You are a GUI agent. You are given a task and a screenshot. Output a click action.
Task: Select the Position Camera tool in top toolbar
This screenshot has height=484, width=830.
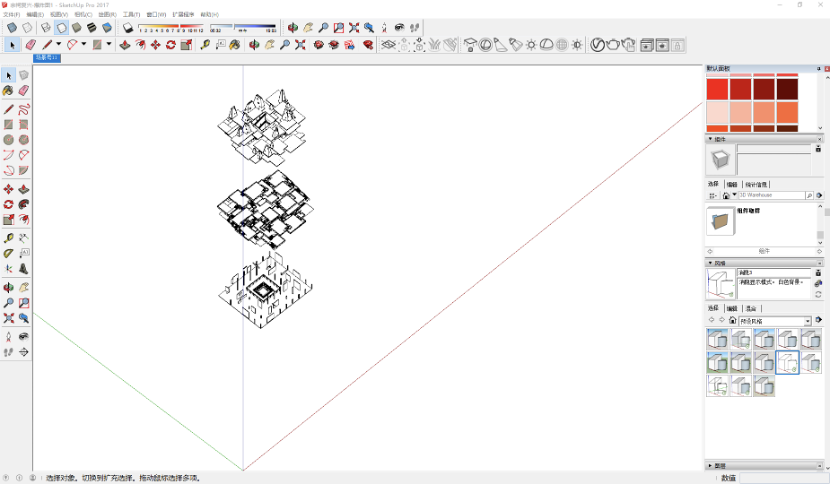click(x=384, y=28)
